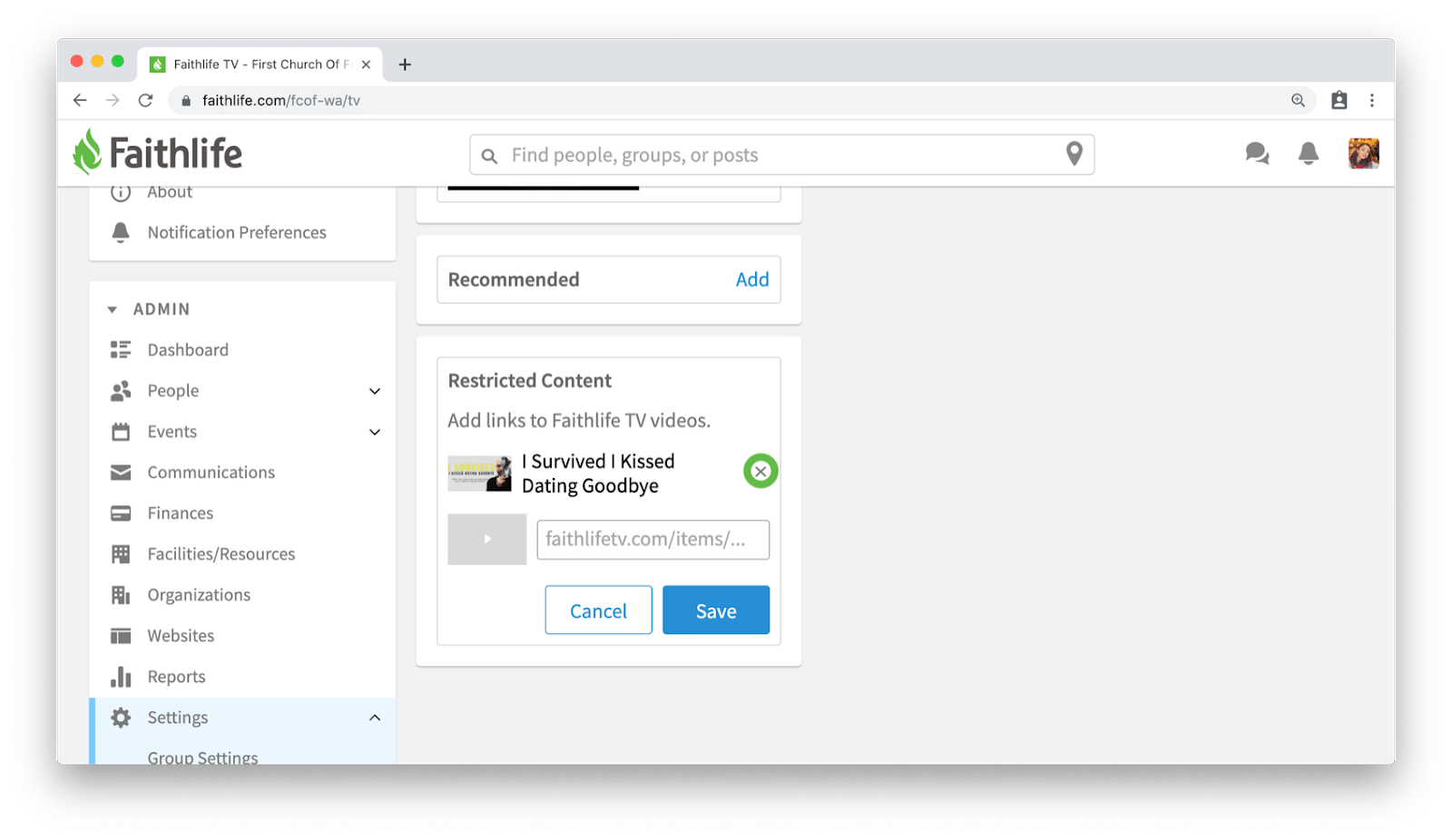Expand the People submenu chevron

click(375, 391)
